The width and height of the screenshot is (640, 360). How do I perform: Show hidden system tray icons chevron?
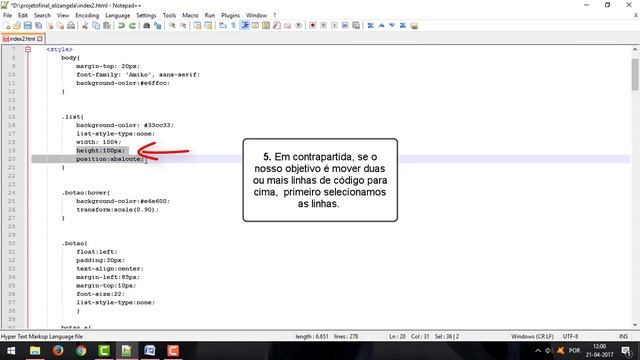pos(538,351)
